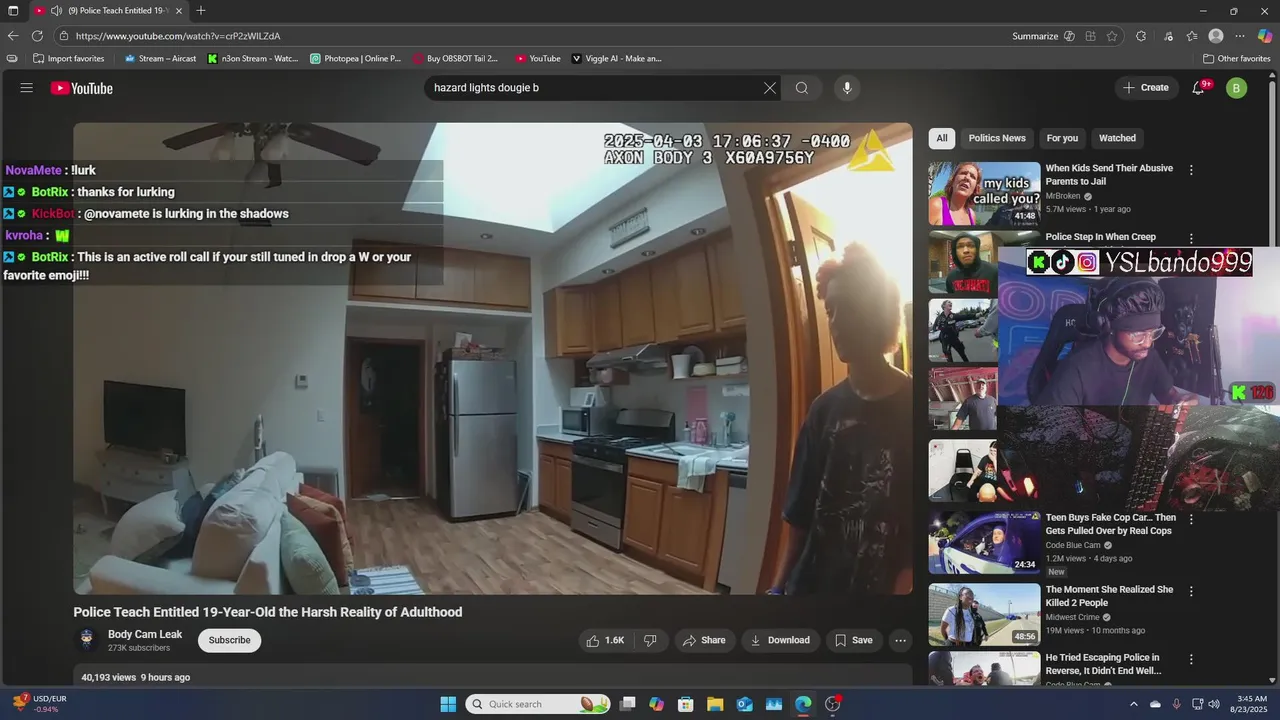Open options for 'The Moment She Realized'

1191,591
